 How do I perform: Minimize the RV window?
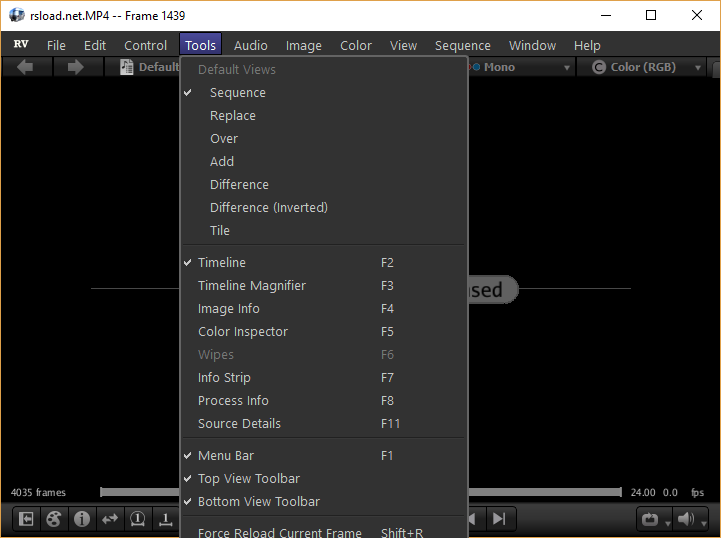coord(606,15)
